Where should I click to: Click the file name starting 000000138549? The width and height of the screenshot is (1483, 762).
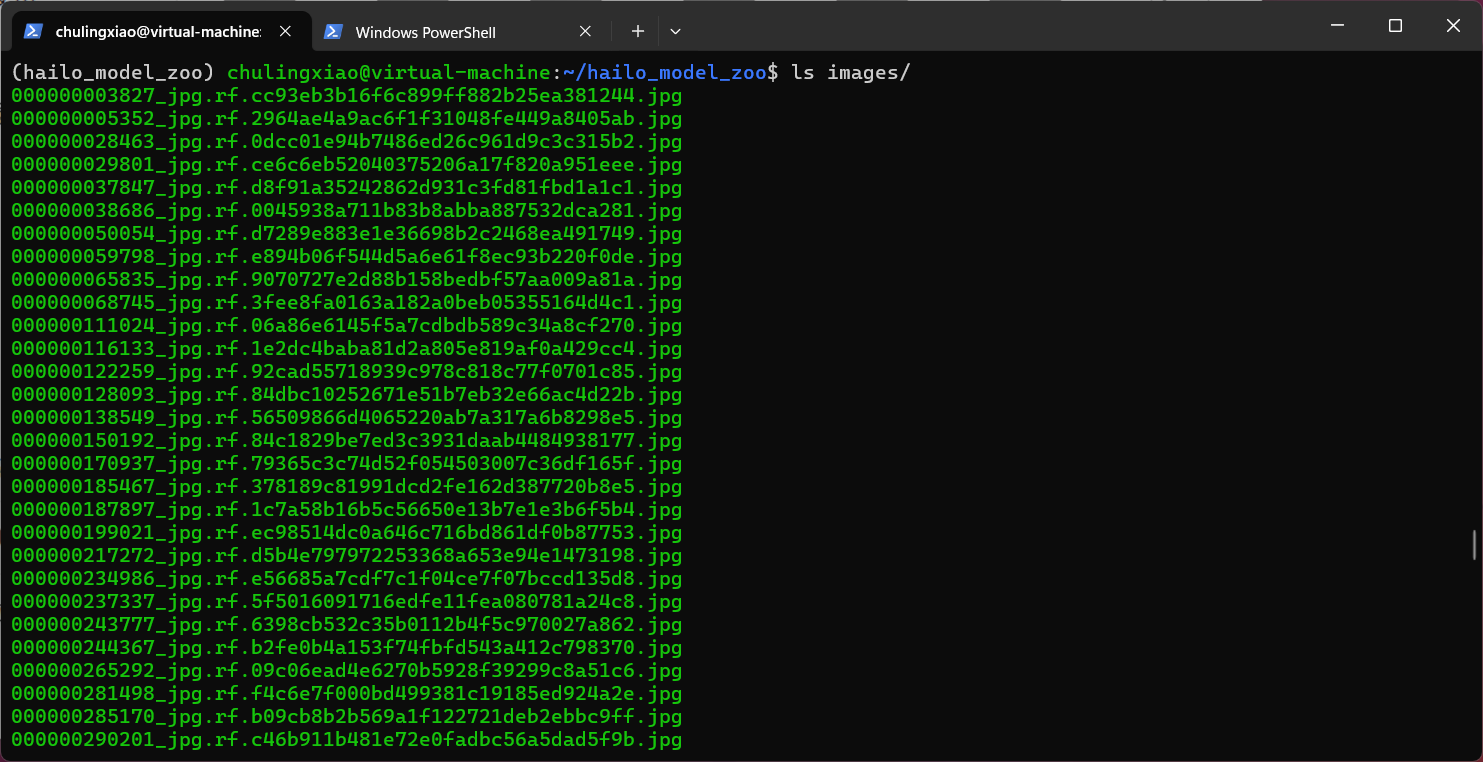[347, 418]
